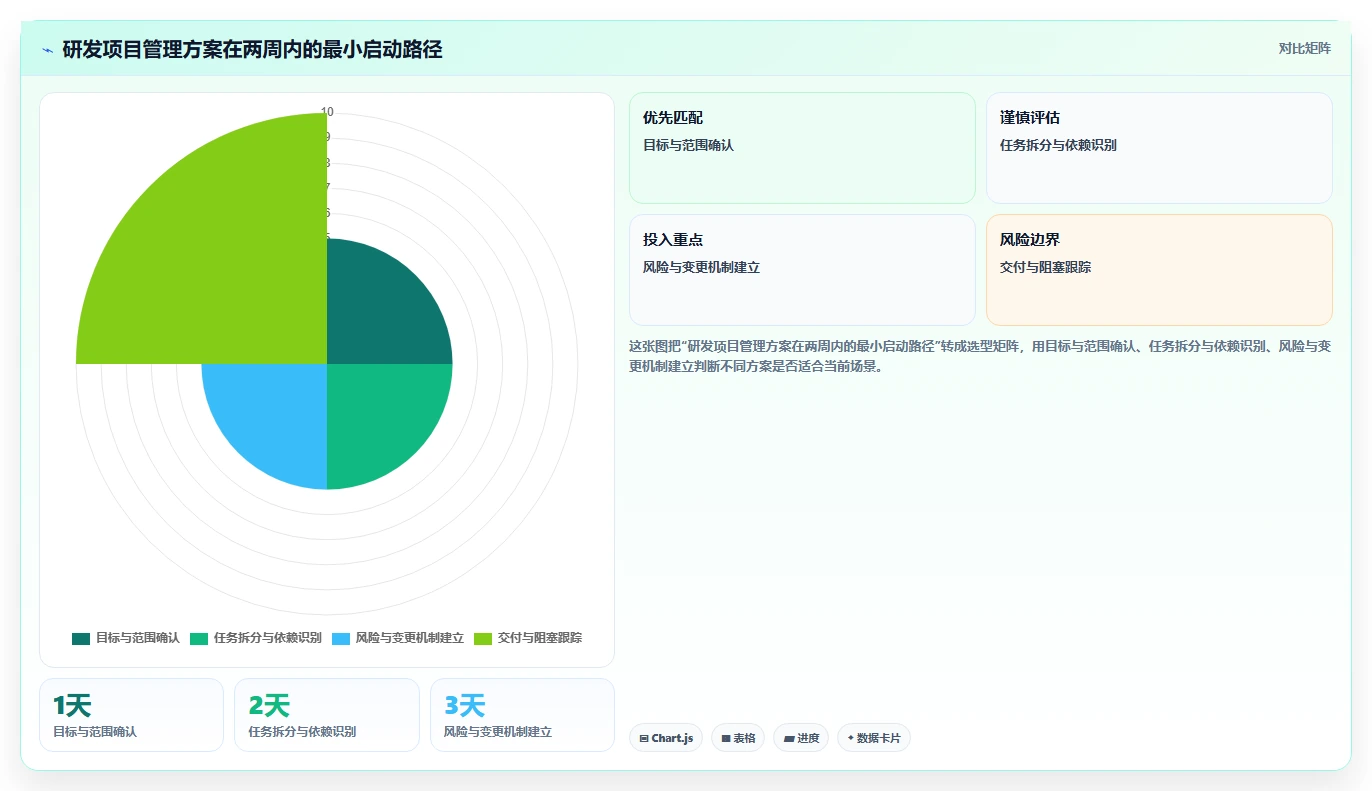This screenshot has height=791, width=1372.
Task: Click the legend label 目标与范围确认
Action: point(138,638)
